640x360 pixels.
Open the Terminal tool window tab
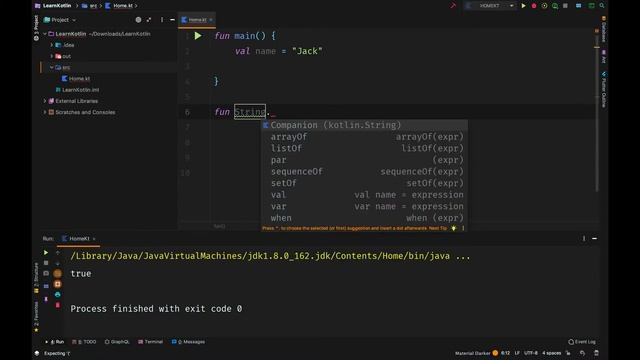150,342
